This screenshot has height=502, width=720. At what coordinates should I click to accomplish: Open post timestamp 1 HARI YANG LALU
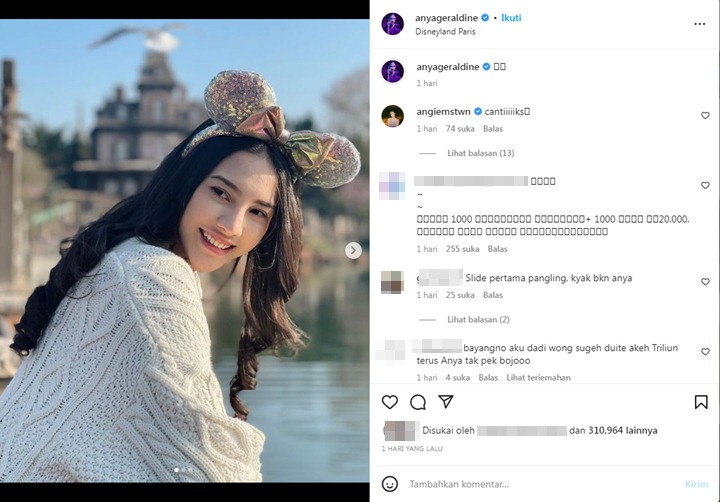coord(412,449)
